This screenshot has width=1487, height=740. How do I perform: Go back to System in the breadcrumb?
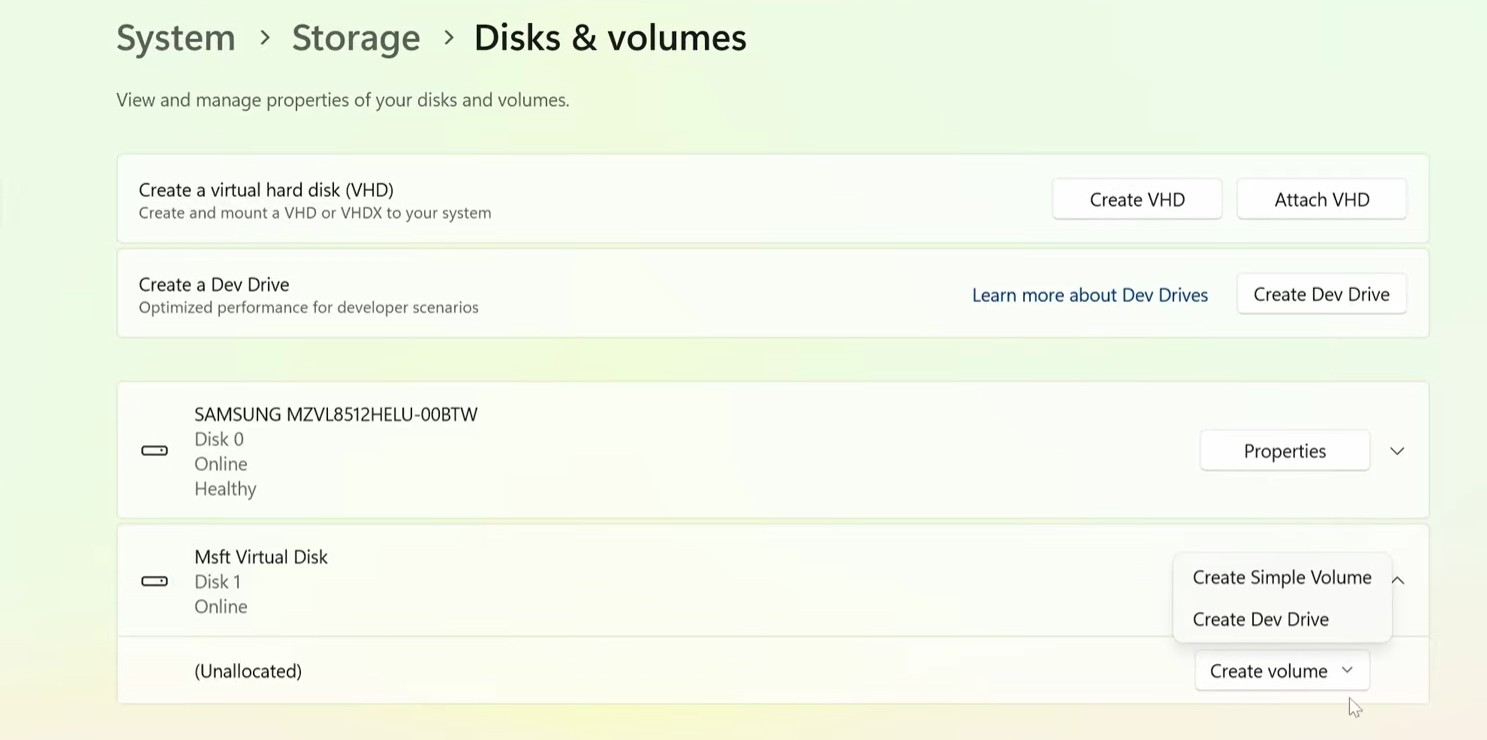pos(176,38)
